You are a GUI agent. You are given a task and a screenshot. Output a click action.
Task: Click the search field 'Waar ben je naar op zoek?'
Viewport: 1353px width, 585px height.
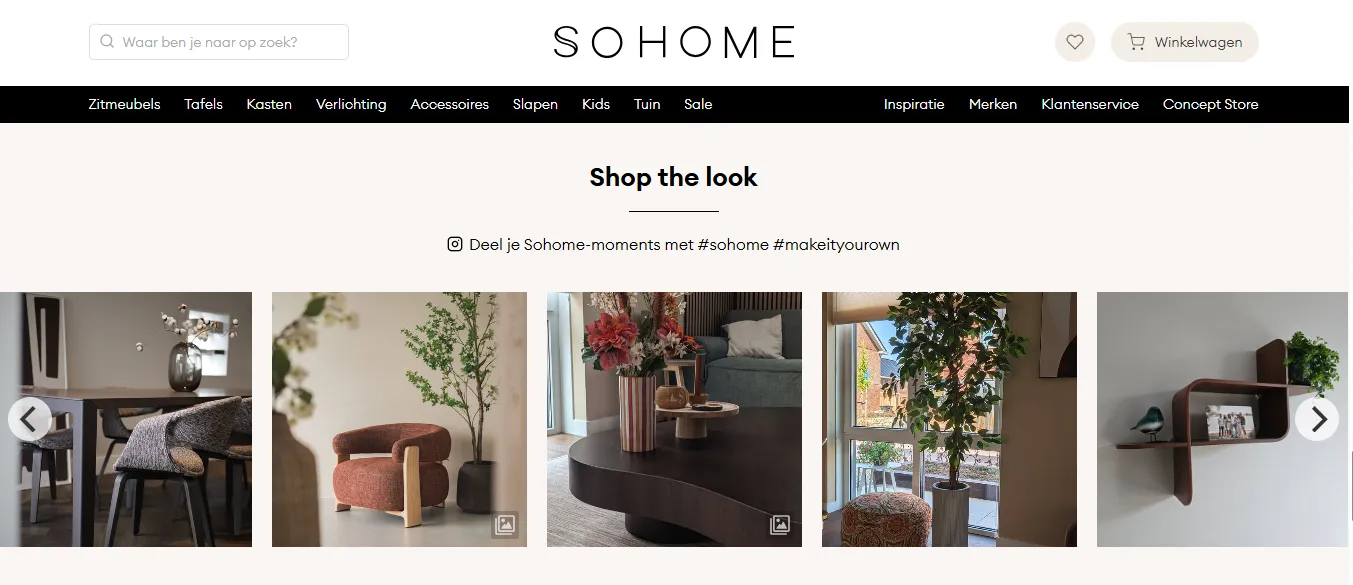219,42
